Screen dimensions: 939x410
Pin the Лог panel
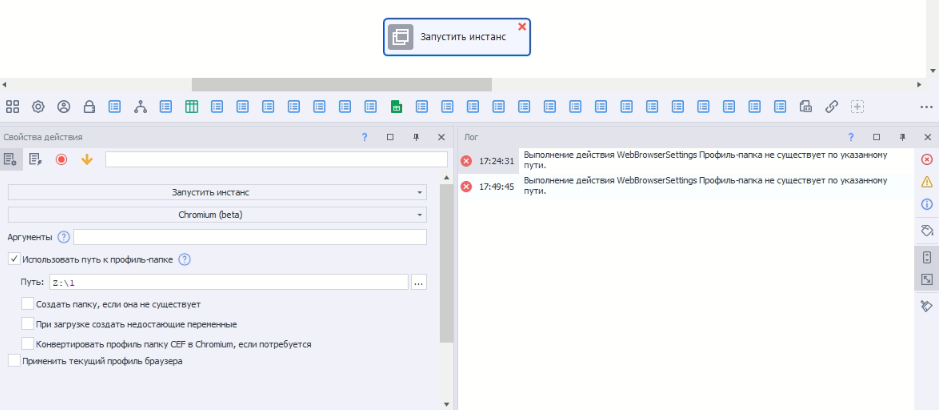coord(902,137)
